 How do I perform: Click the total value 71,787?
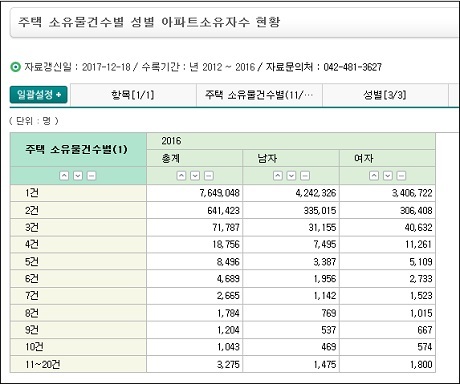pos(226,228)
